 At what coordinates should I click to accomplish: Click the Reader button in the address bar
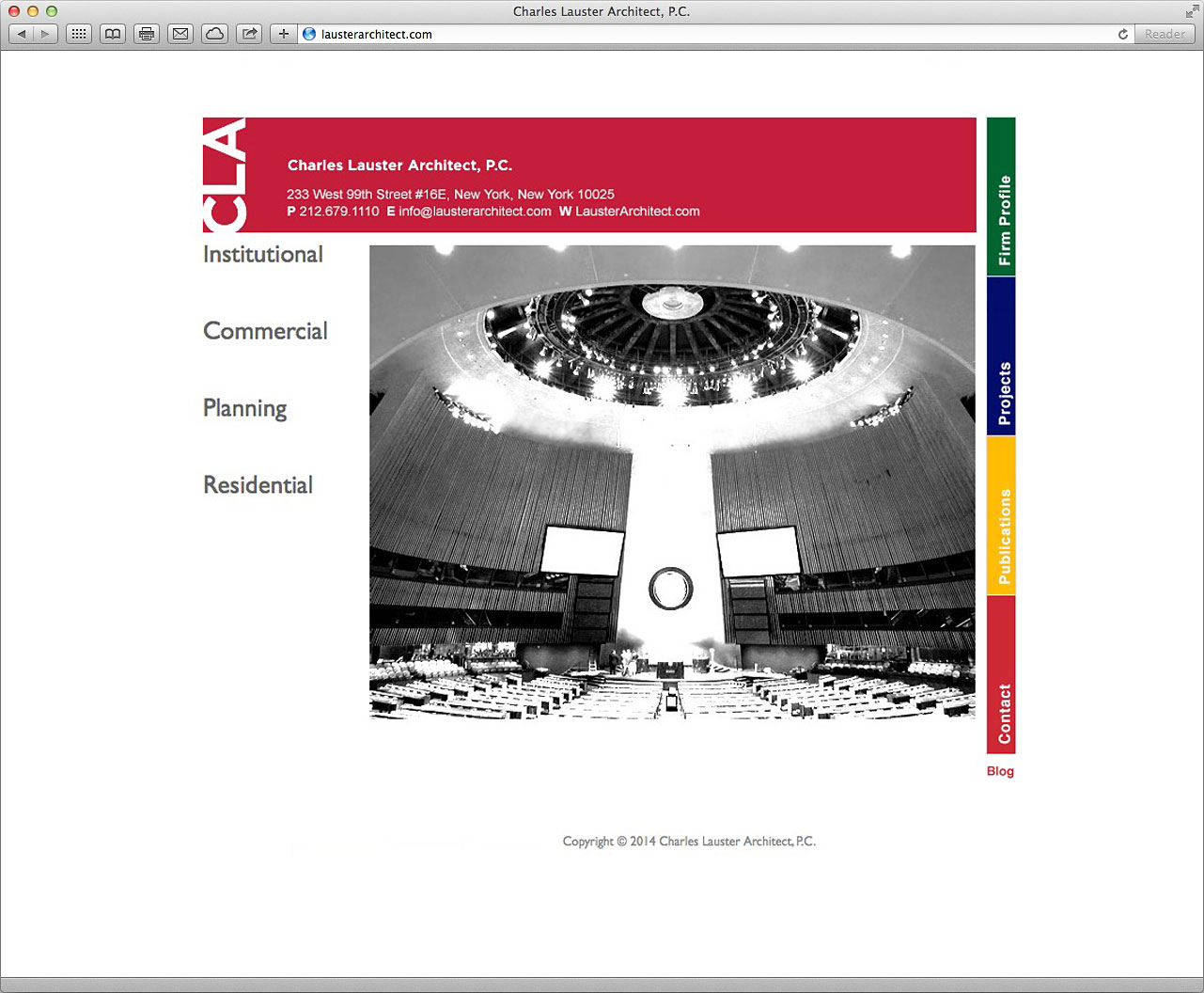tap(1165, 34)
